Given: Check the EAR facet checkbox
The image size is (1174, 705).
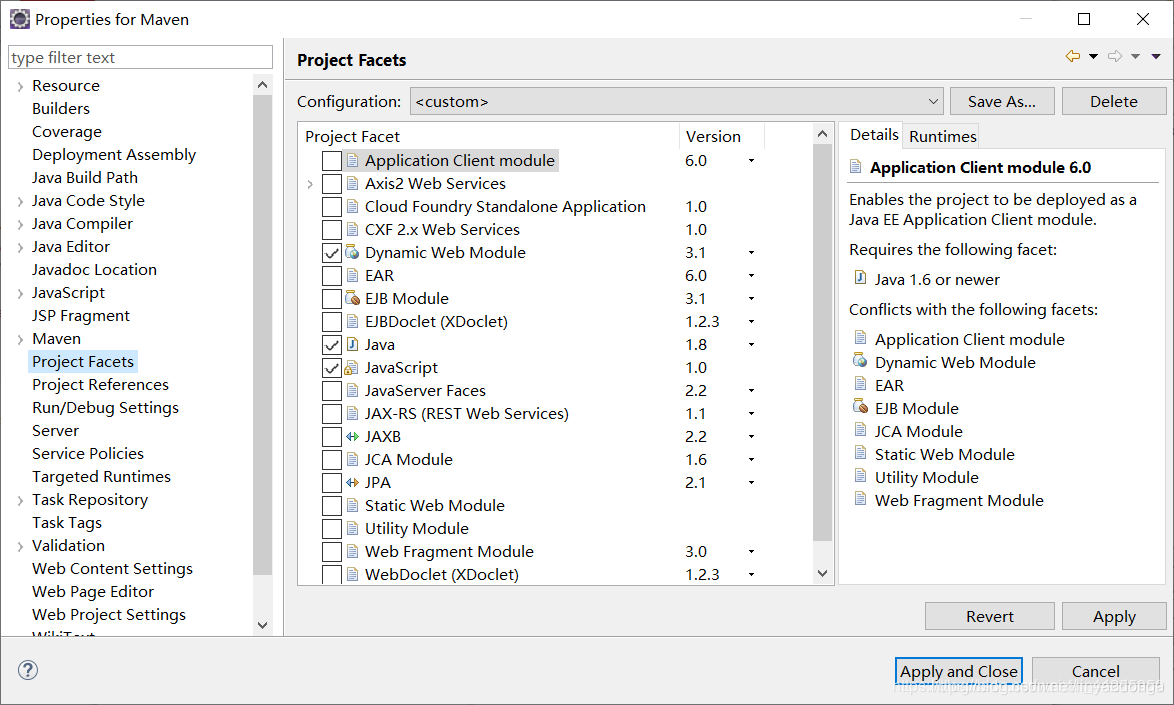Looking at the screenshot, I should pyautogui.click(x=332, y=276).
